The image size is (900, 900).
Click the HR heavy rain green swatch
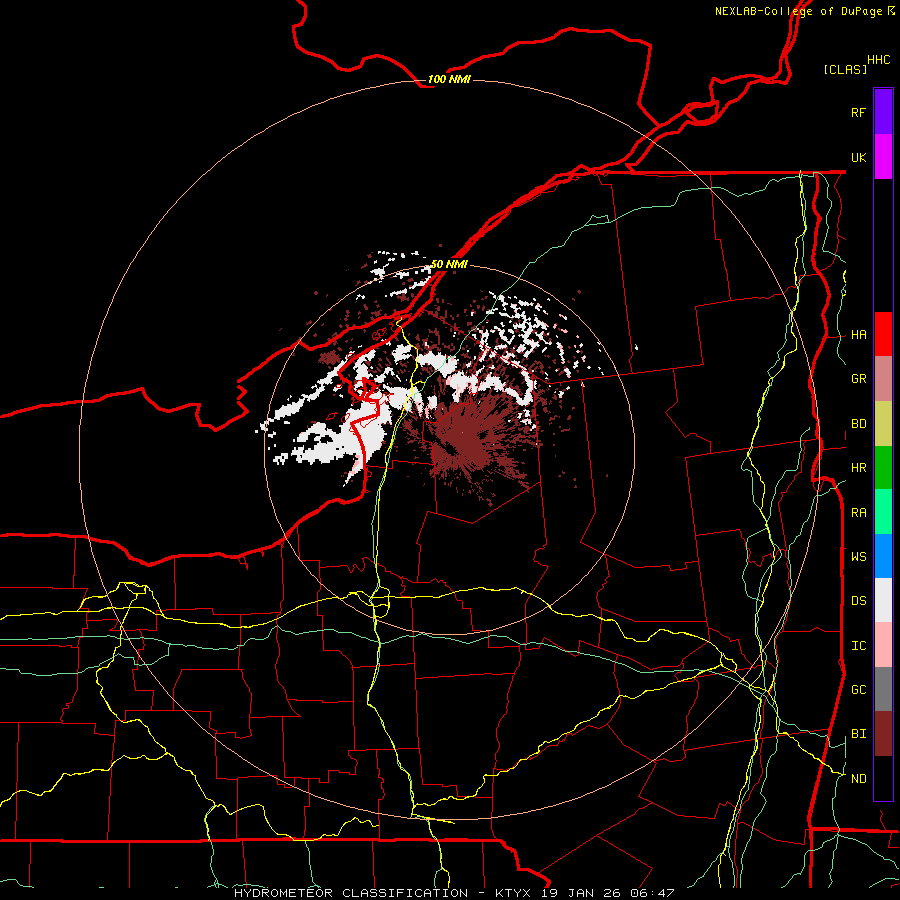pos(883,468)
